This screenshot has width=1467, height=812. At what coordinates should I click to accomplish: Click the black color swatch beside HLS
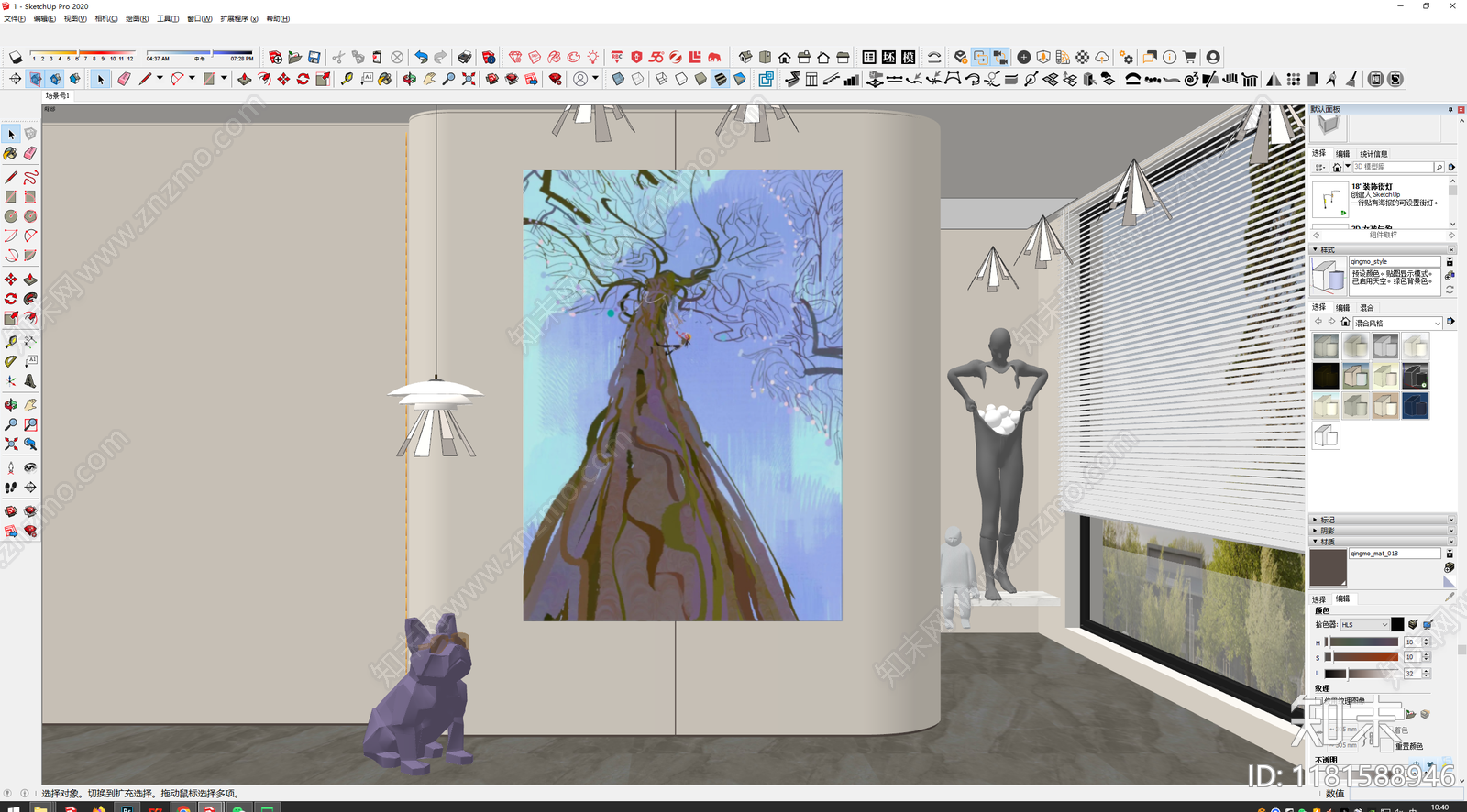[x=1397, y=624]
